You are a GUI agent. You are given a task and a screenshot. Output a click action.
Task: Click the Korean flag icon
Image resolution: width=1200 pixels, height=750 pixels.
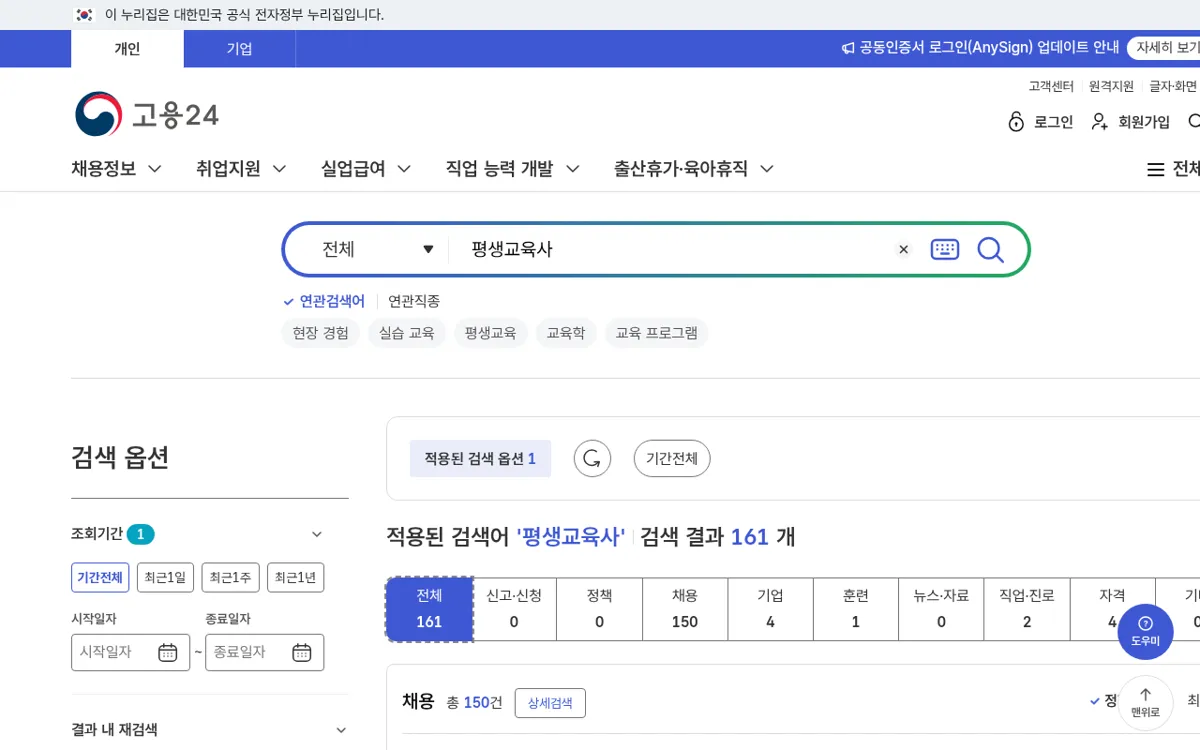tap(84, 15)
